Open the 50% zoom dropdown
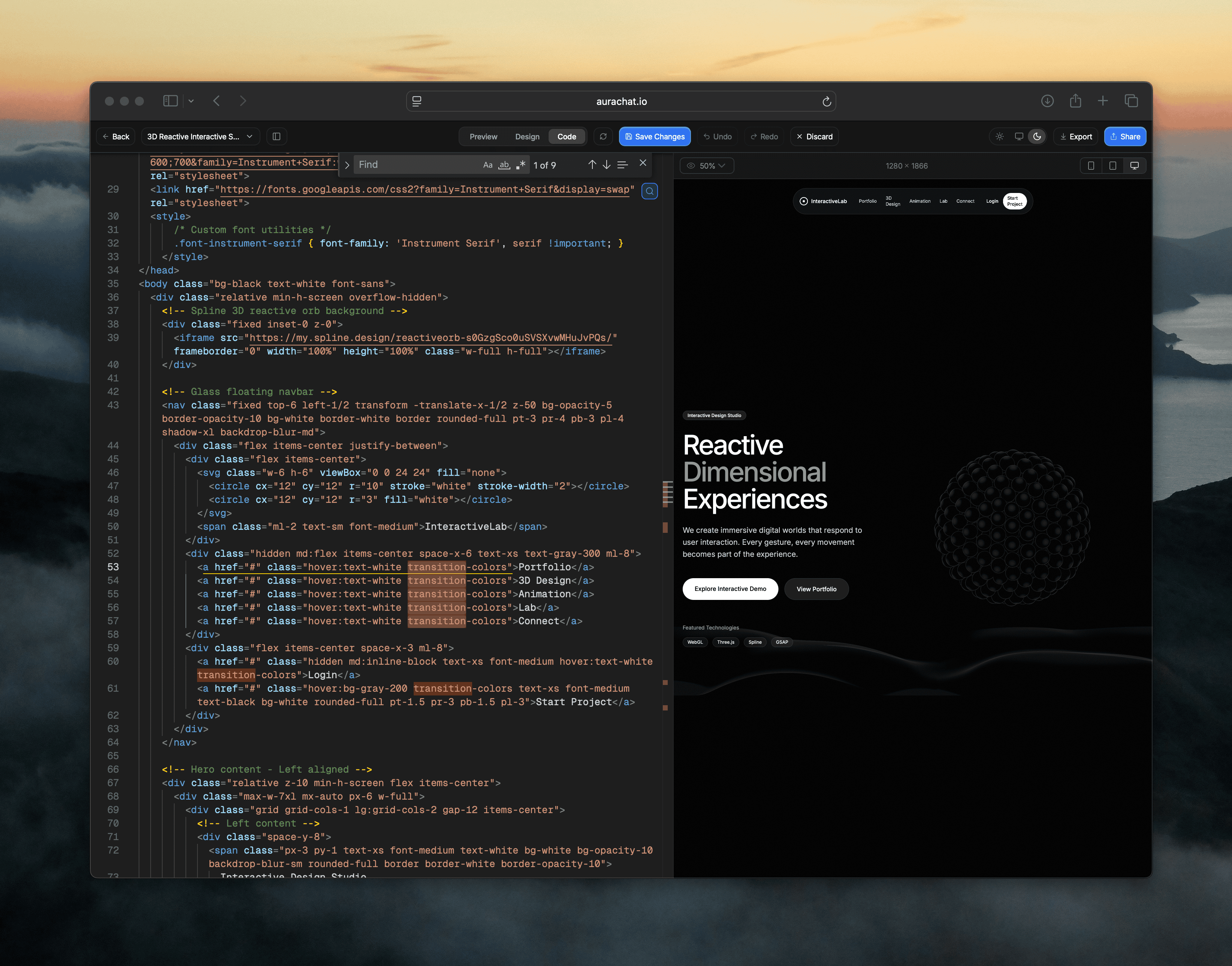Screen dimensions: 1232x966 point(707,166)
